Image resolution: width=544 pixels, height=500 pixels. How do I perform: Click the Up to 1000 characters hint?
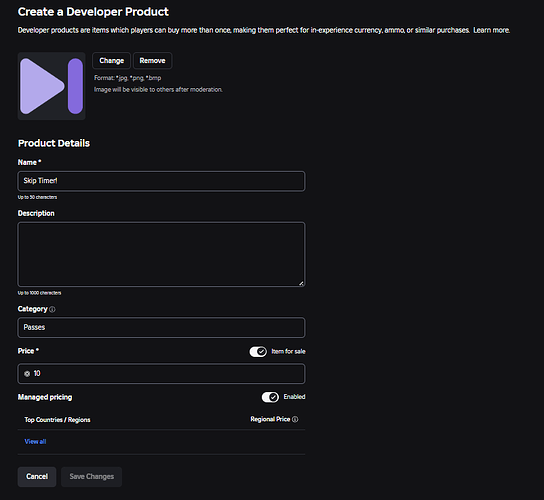click(39, 293)
